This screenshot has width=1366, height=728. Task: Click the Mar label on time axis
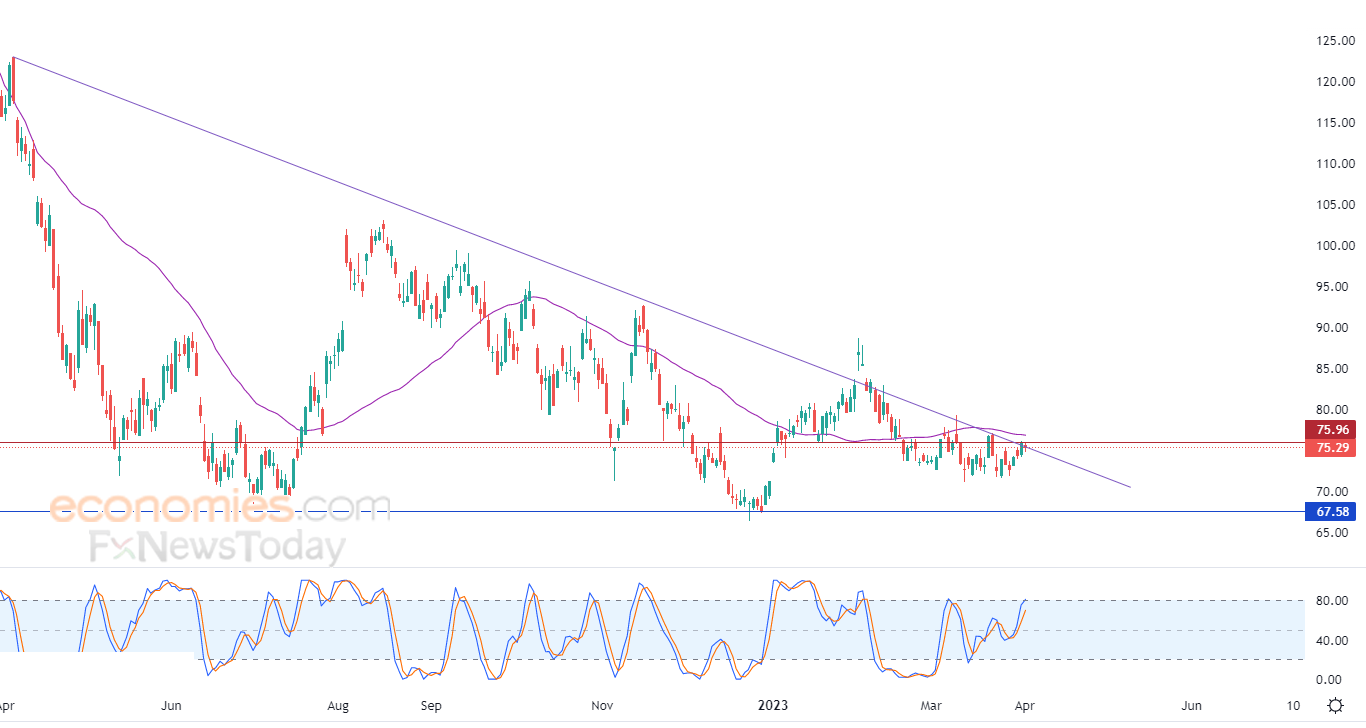931,705
